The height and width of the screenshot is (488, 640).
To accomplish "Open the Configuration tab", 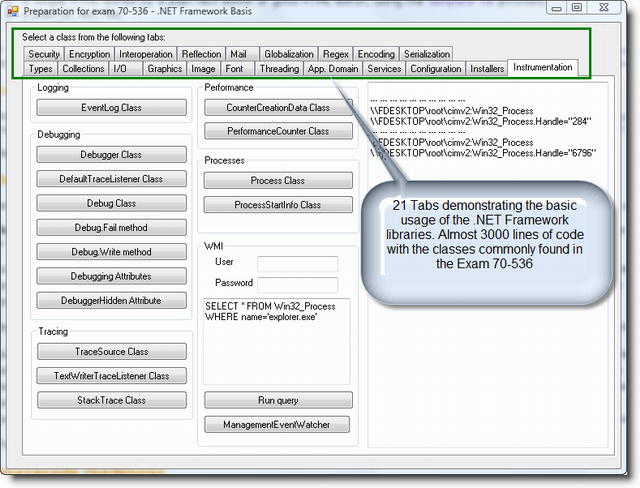I will click(x=436, y=69).
